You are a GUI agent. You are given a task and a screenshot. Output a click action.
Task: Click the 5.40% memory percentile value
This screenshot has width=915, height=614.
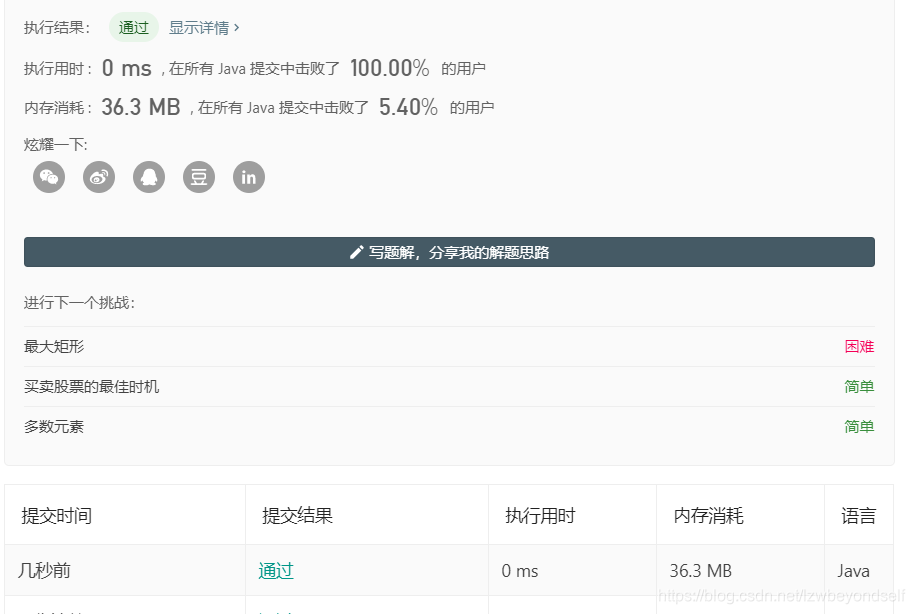(x=408, y=107)
